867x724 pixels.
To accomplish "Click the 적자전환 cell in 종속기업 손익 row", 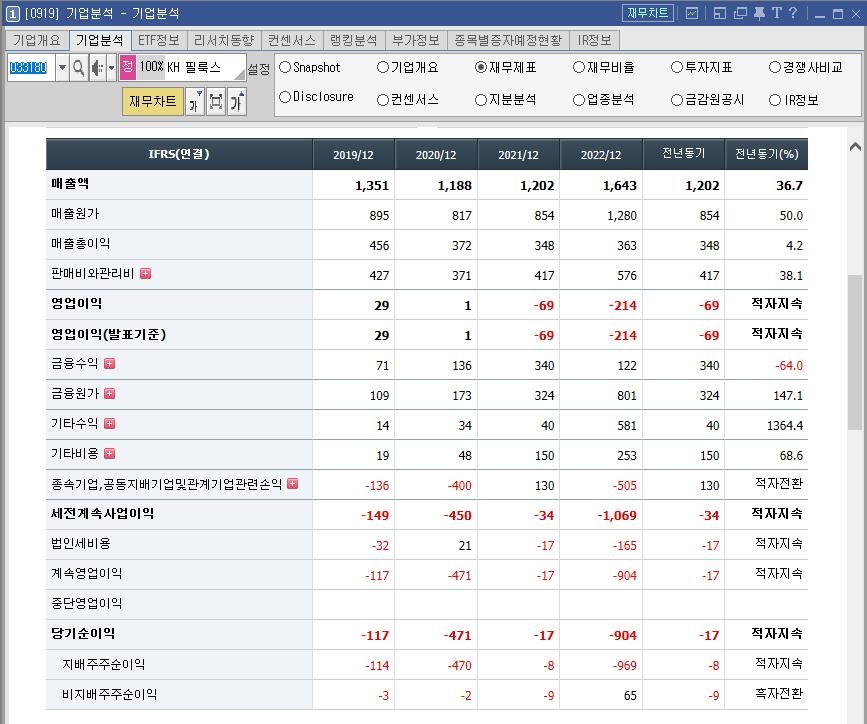I will pos(779,483).
